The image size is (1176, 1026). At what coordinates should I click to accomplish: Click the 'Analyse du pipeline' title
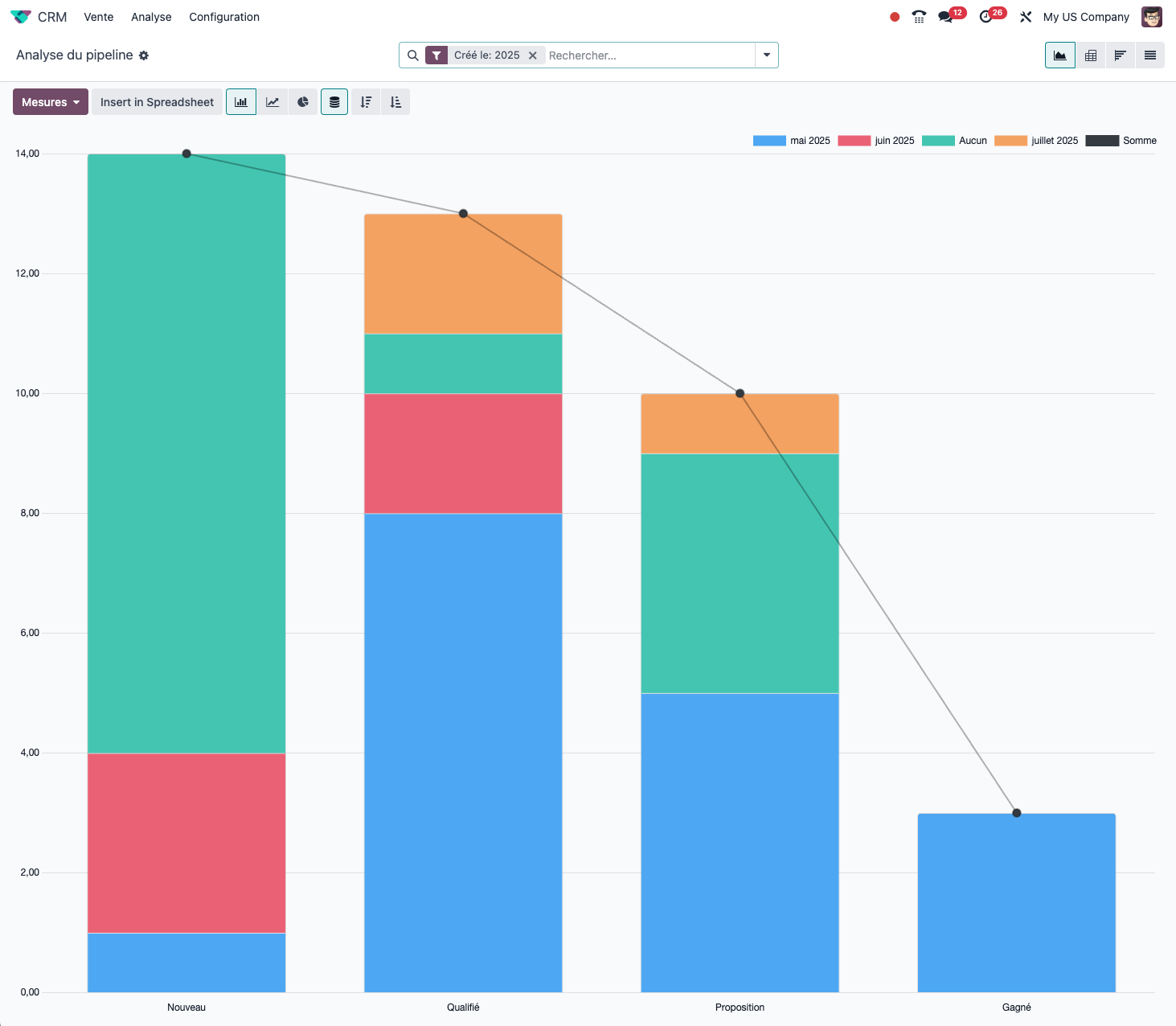(x=75, y=55)
